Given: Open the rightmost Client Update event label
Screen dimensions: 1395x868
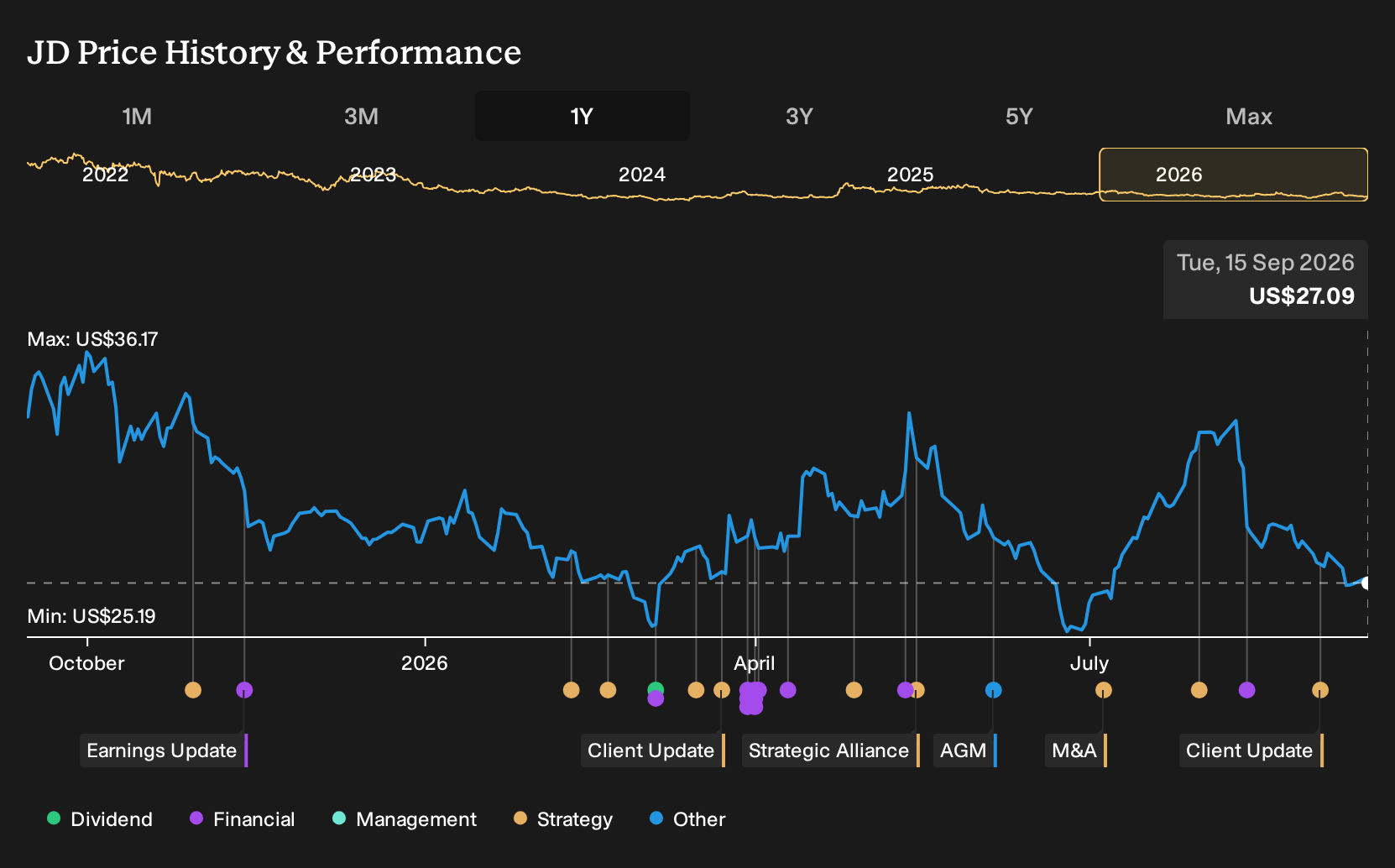Looking at the screenshot, I should 1251,750.
